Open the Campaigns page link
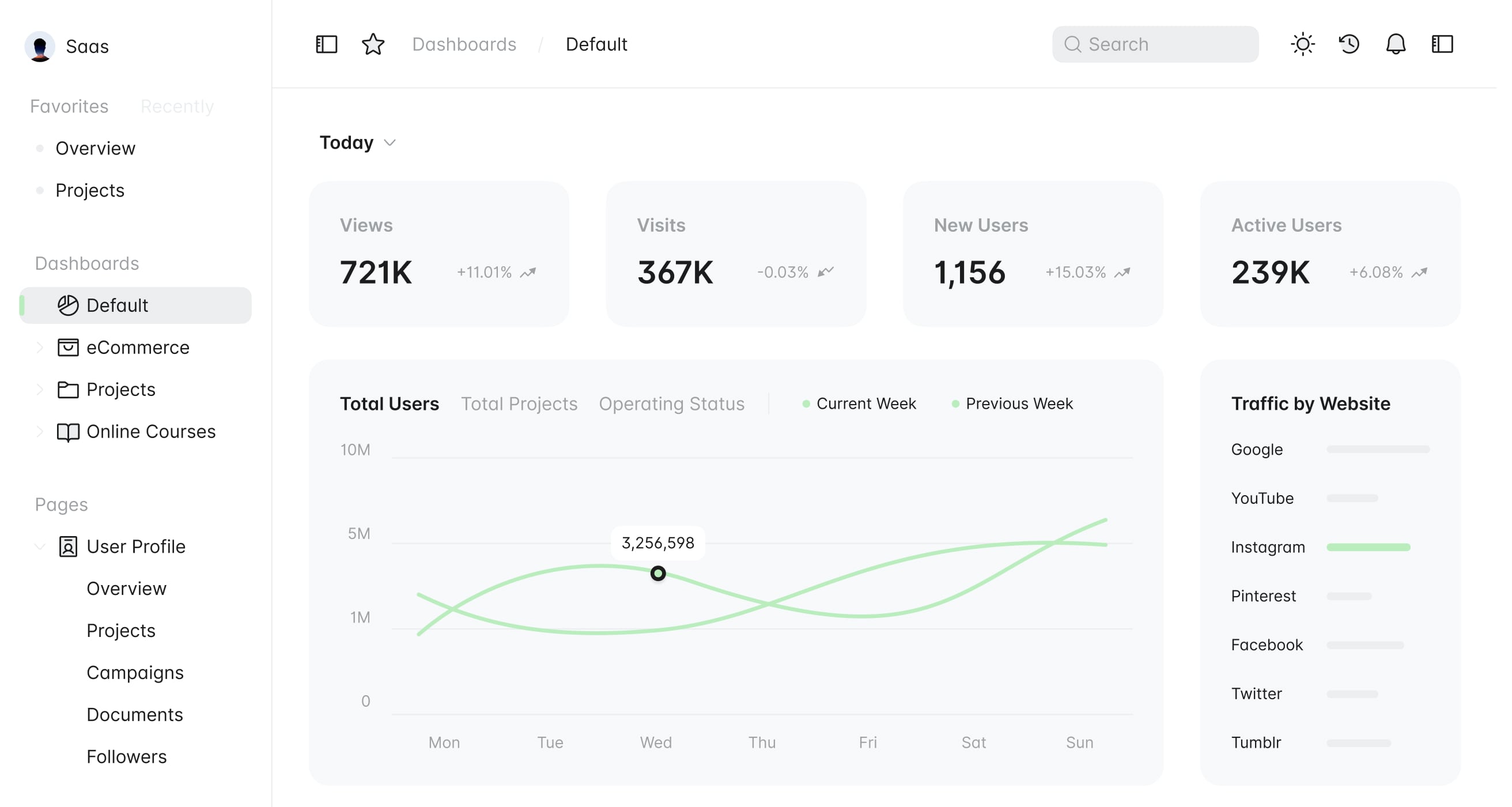1512x807 pixels. (135, 673)
